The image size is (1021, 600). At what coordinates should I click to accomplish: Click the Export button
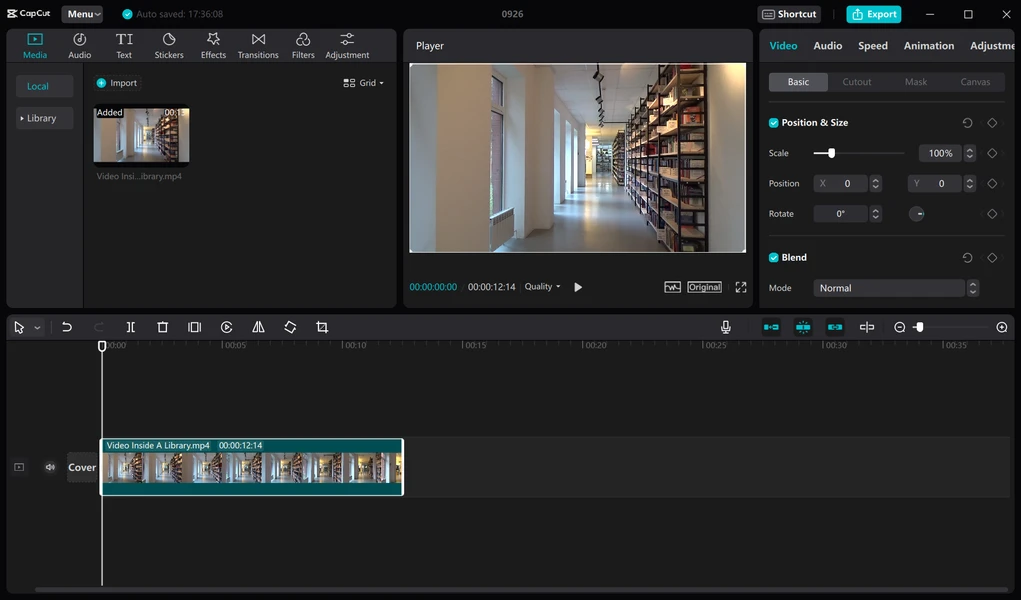point(874,14)
